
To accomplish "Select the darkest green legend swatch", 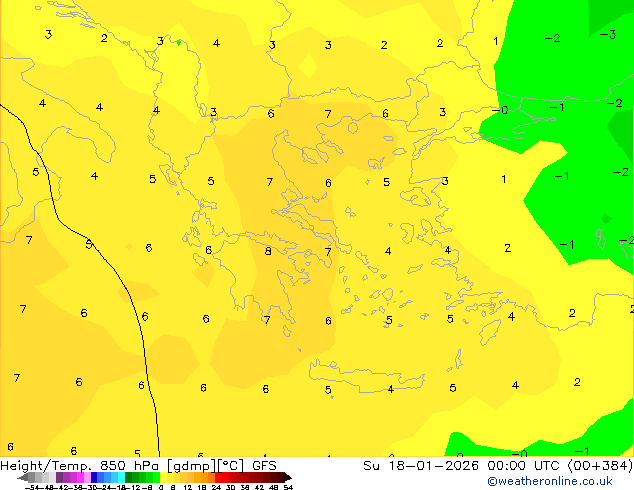I will 129,477.
